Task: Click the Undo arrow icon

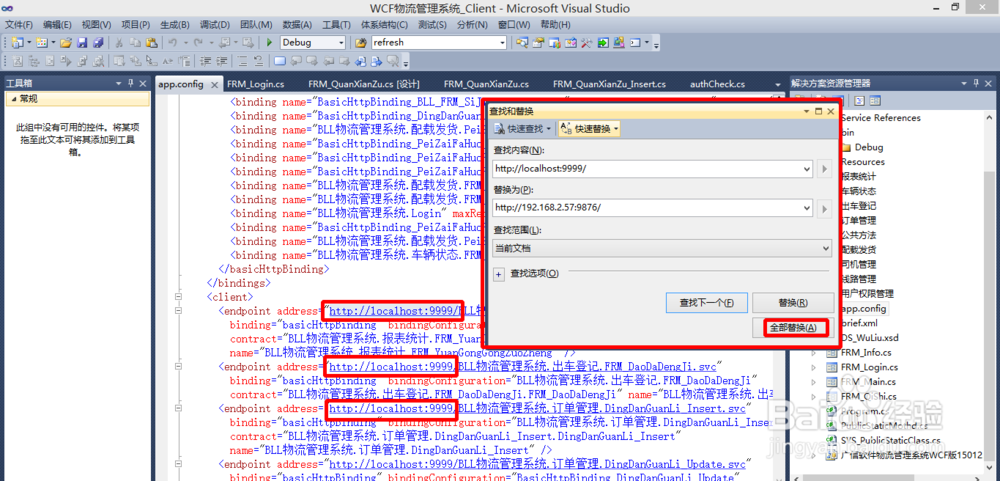Action: point(172,43)
